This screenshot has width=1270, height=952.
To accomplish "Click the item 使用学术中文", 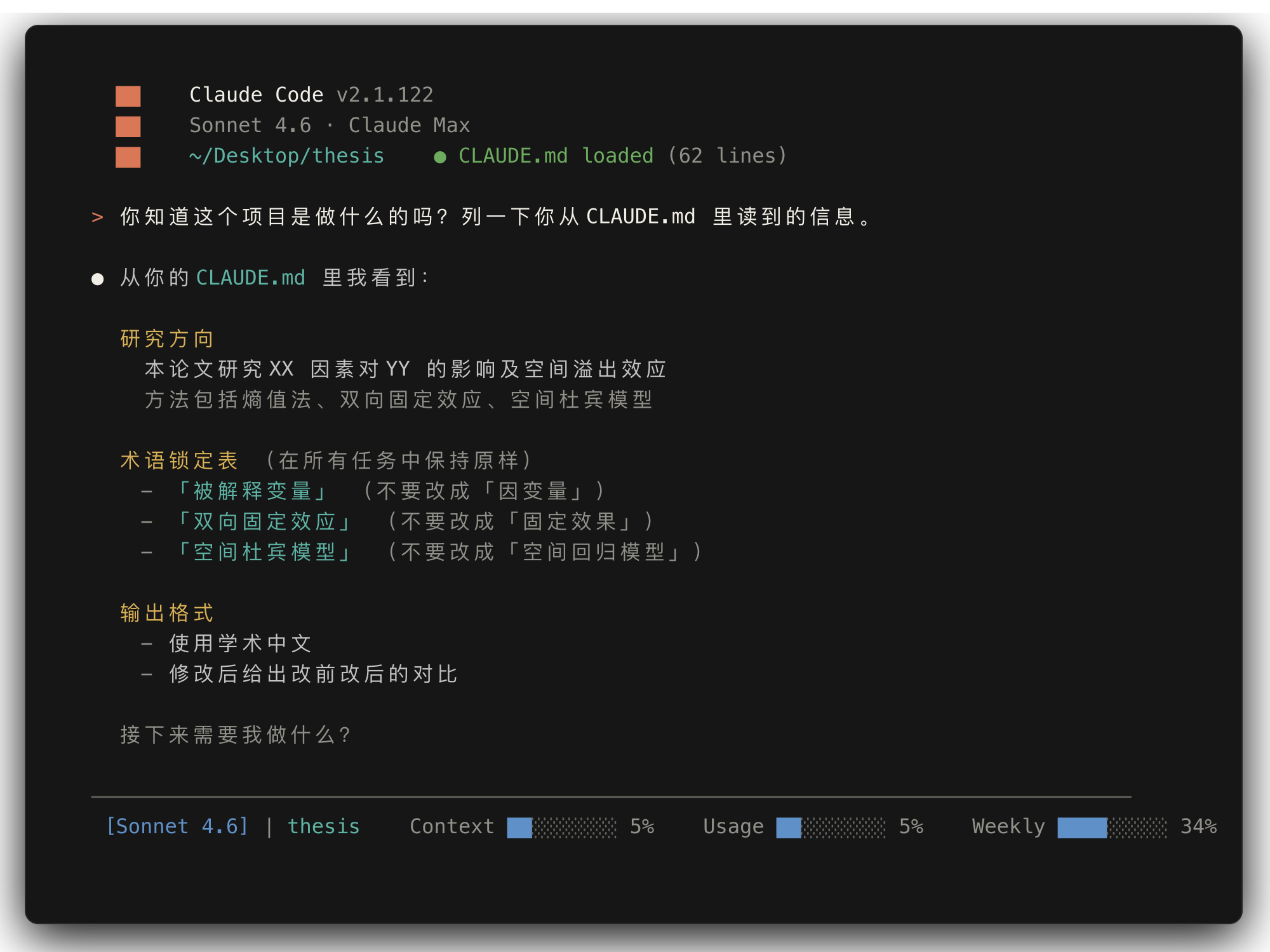I will pyautogui.click(x=240, y=643).
